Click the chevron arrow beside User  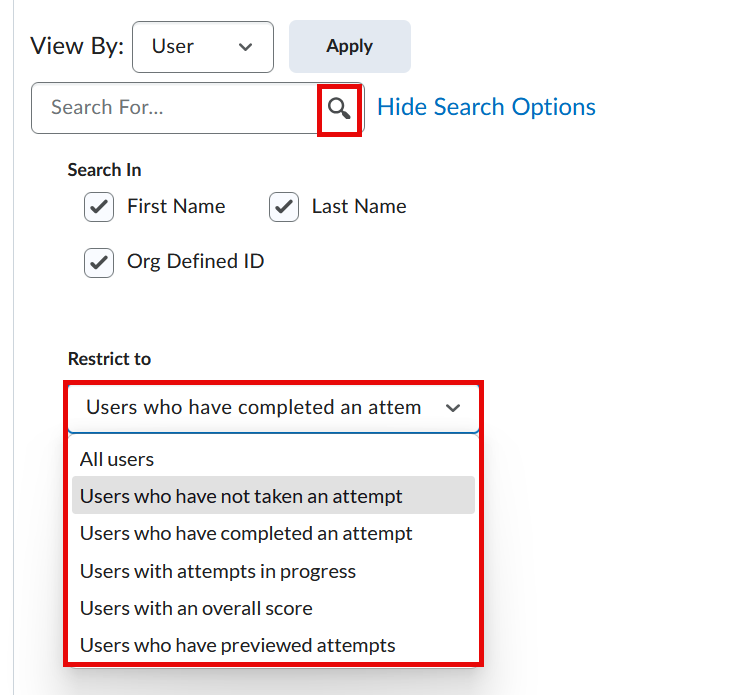pyautogui.click(x=246, y=47)
